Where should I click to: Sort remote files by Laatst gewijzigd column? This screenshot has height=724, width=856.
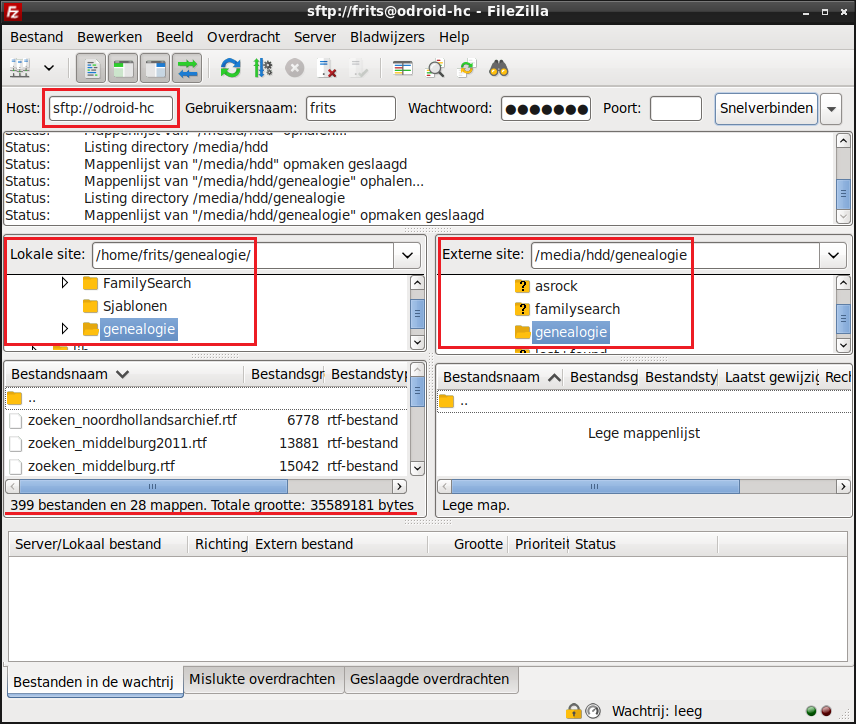(771, 377)
